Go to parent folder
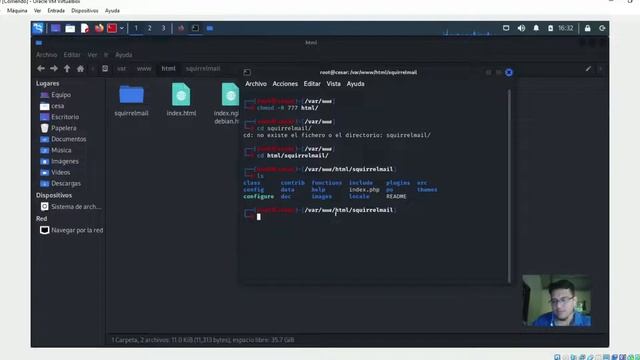Image resolution: width=640 pixels, height=360 pixels. point(67,69)
